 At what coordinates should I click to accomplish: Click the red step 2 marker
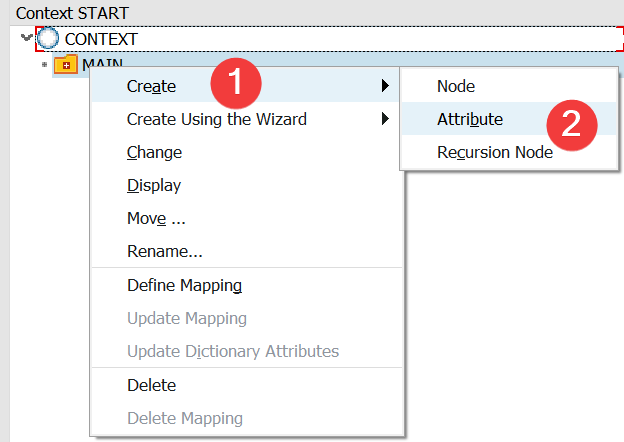click(571, 125)
